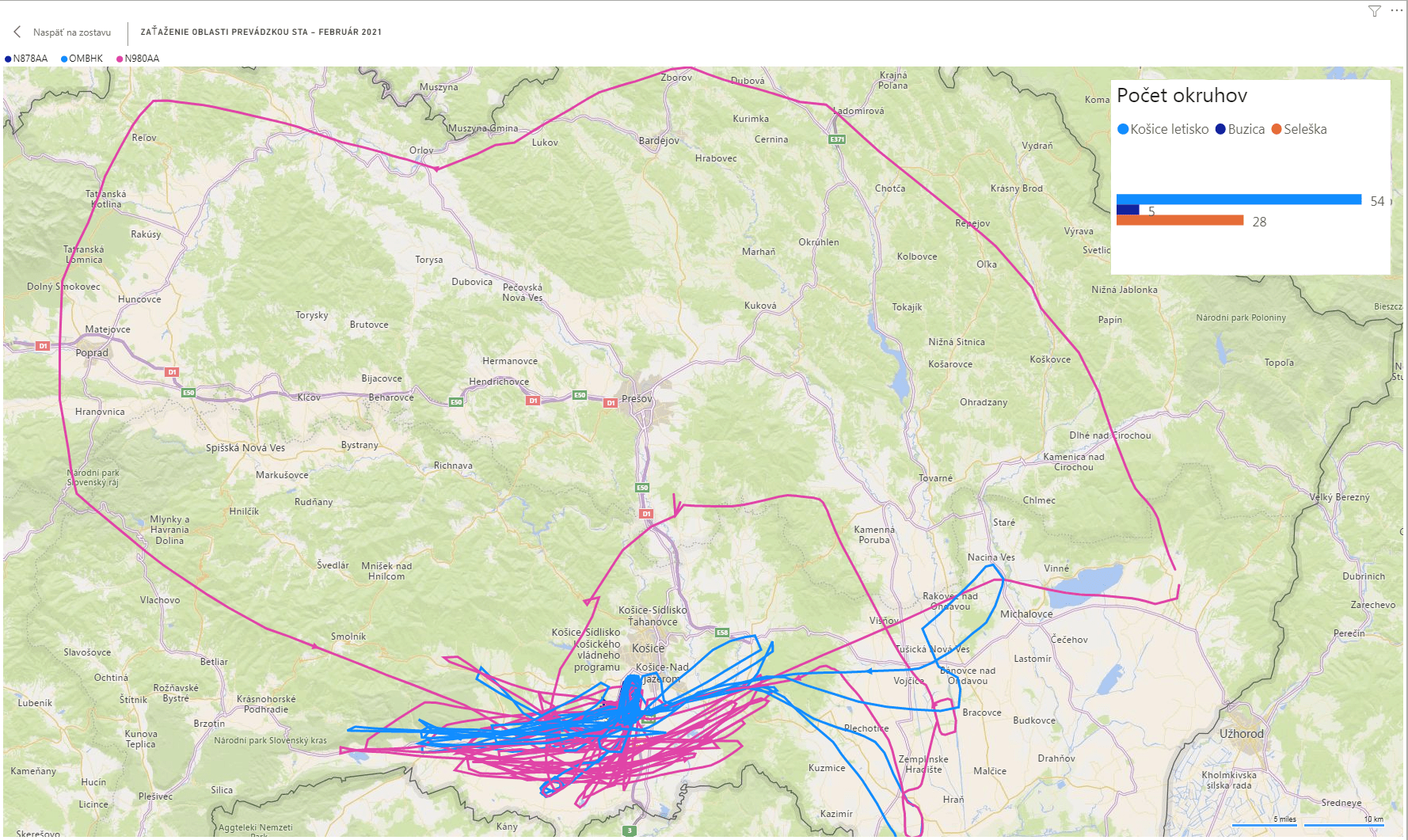Click the blue bar valued 54

1239,200
